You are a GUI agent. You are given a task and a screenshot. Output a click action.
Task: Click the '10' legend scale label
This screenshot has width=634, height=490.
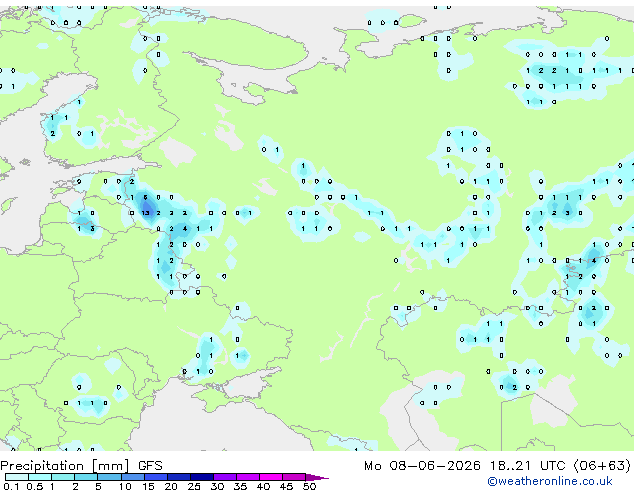click(125, 486)
